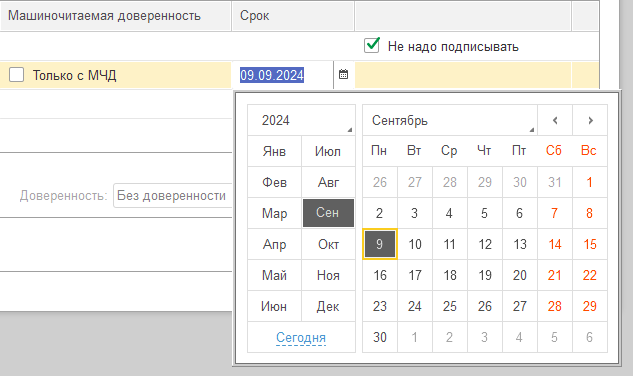The width and height of the screenshot is (633, 376).
Task: Go to next month with right arrow
Action: tap(590, 120)
